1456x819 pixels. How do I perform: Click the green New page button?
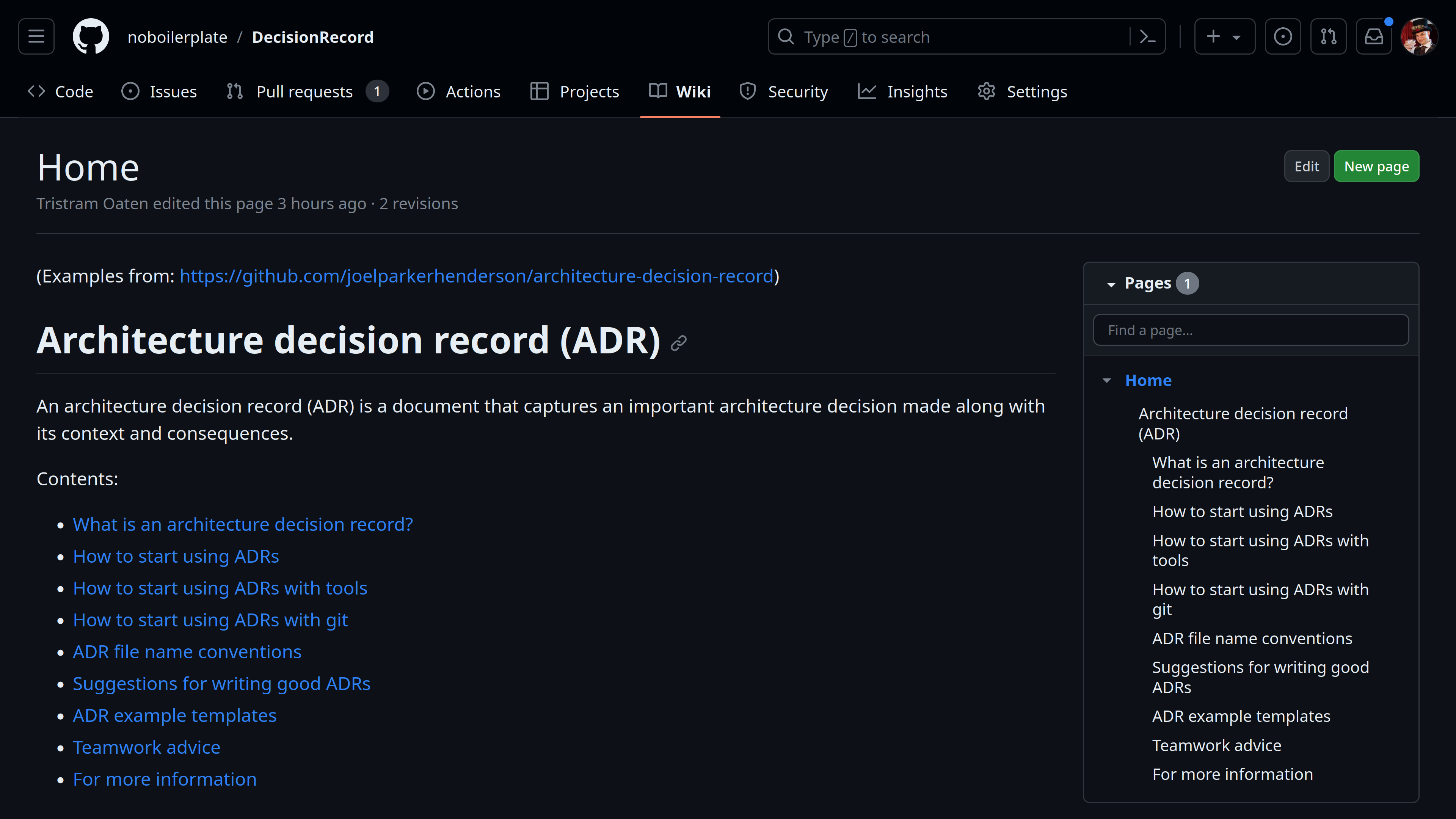[1376, 166]
